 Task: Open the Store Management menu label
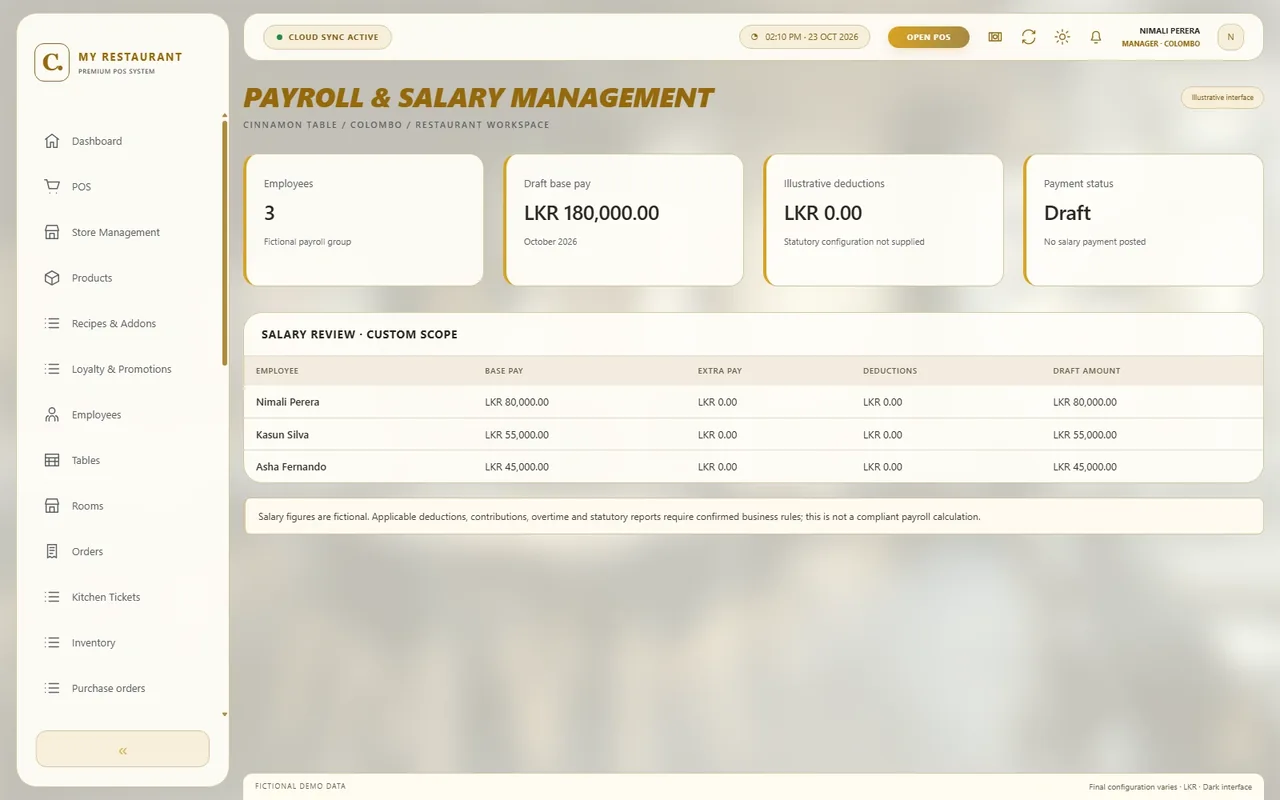[116, 232]
